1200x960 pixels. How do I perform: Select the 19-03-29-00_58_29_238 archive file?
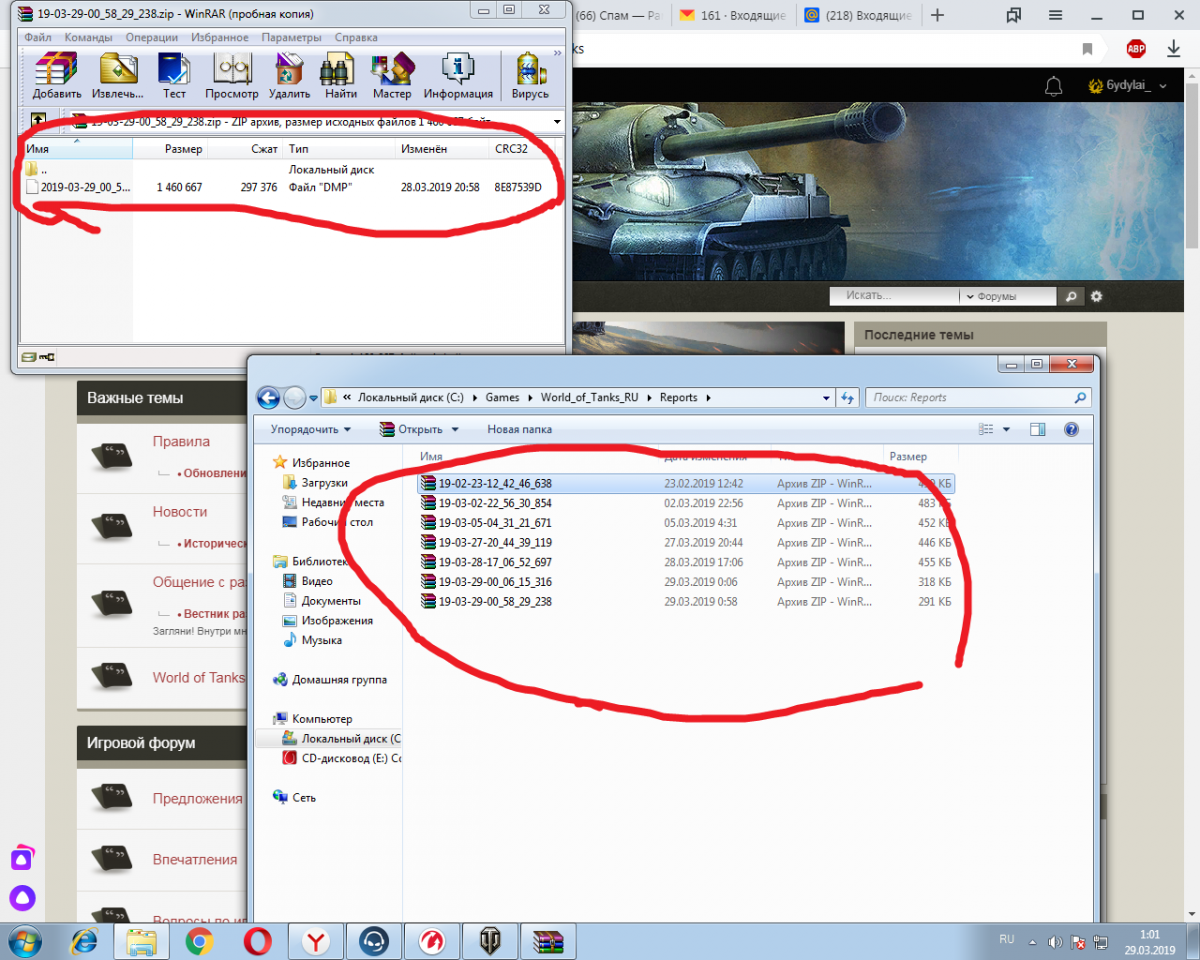[495, 602]
